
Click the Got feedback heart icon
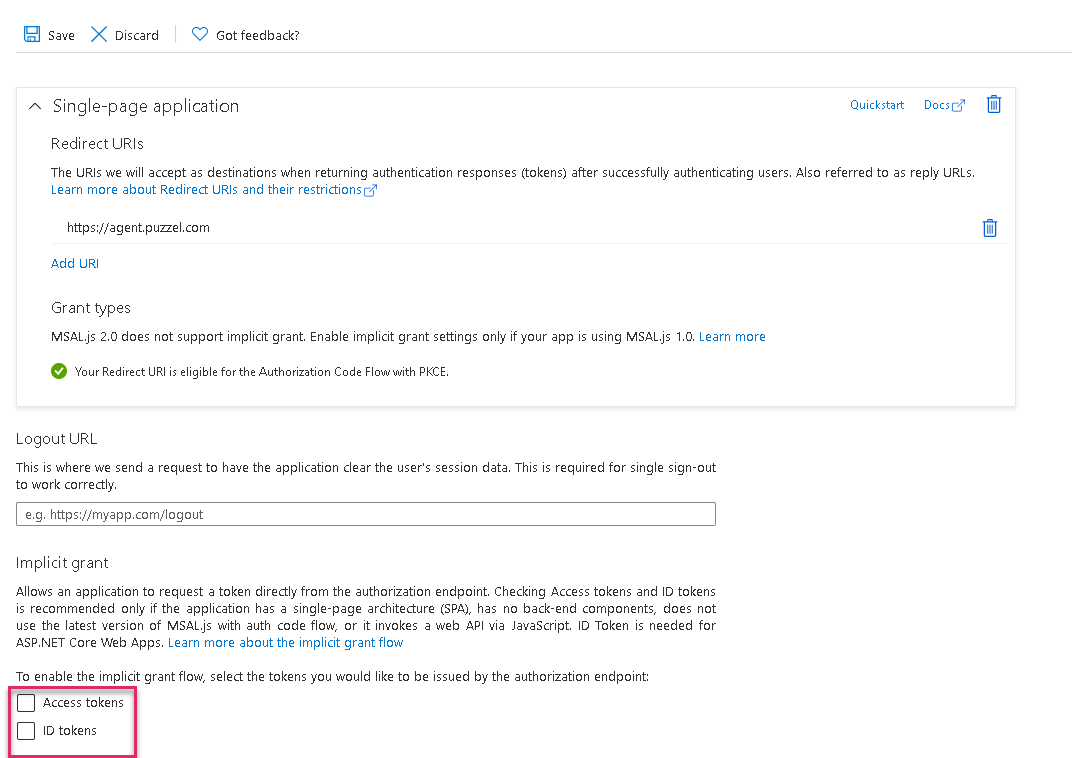(x=200, y=35)
